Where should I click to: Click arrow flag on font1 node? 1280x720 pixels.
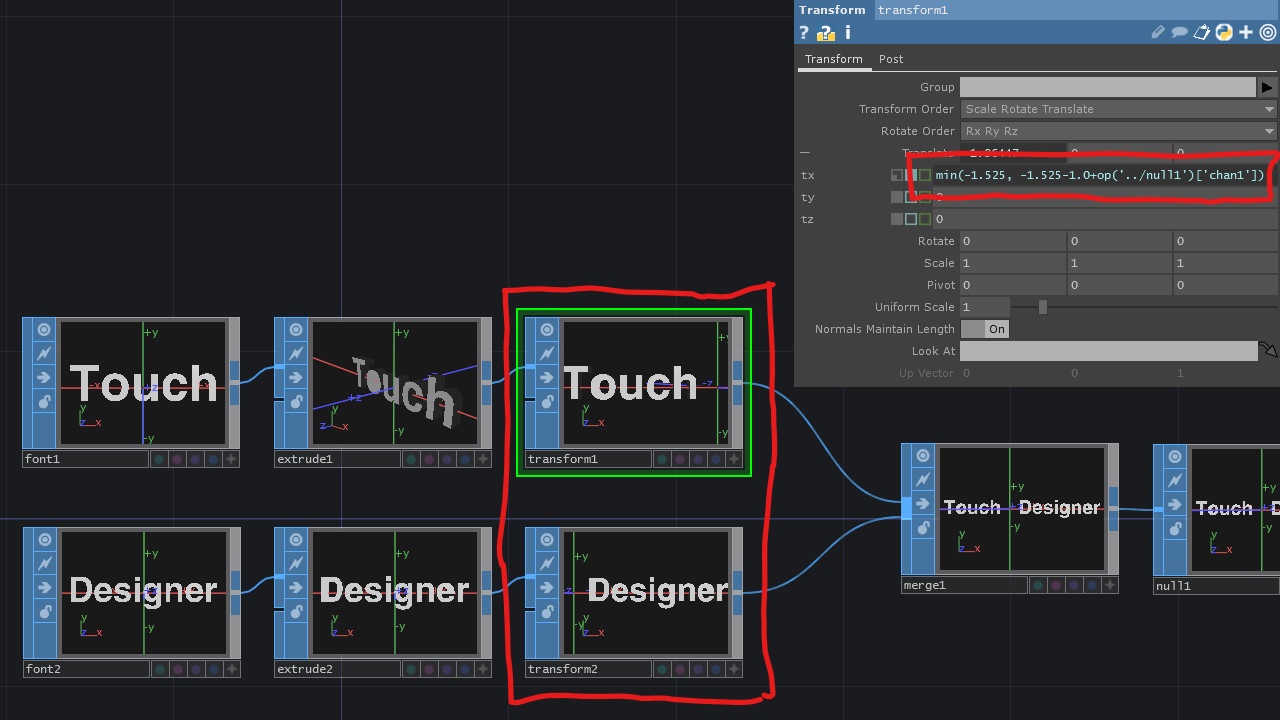tap(45, 378)
